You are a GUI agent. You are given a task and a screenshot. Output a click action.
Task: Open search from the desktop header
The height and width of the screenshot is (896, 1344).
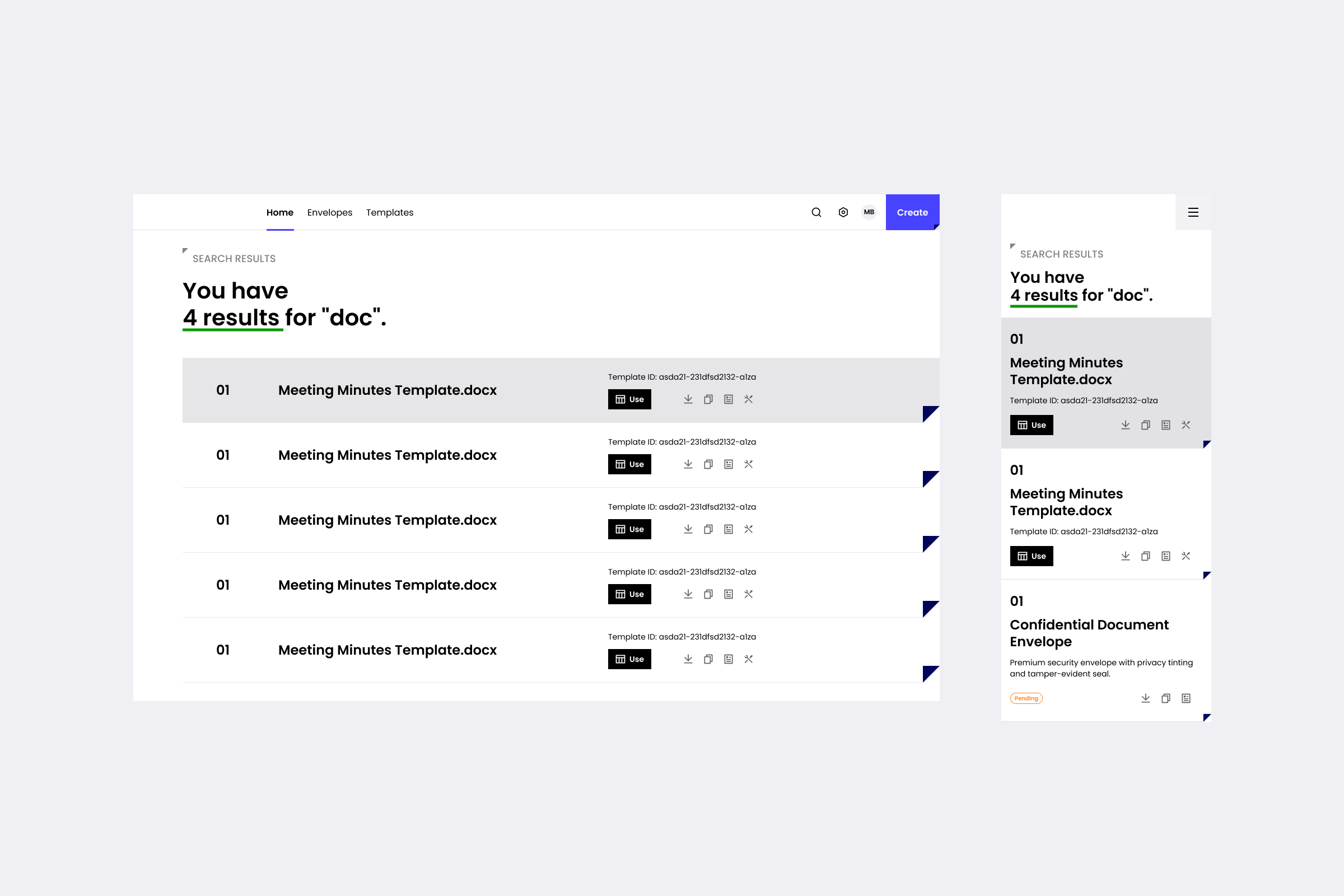tap(816, 212)
